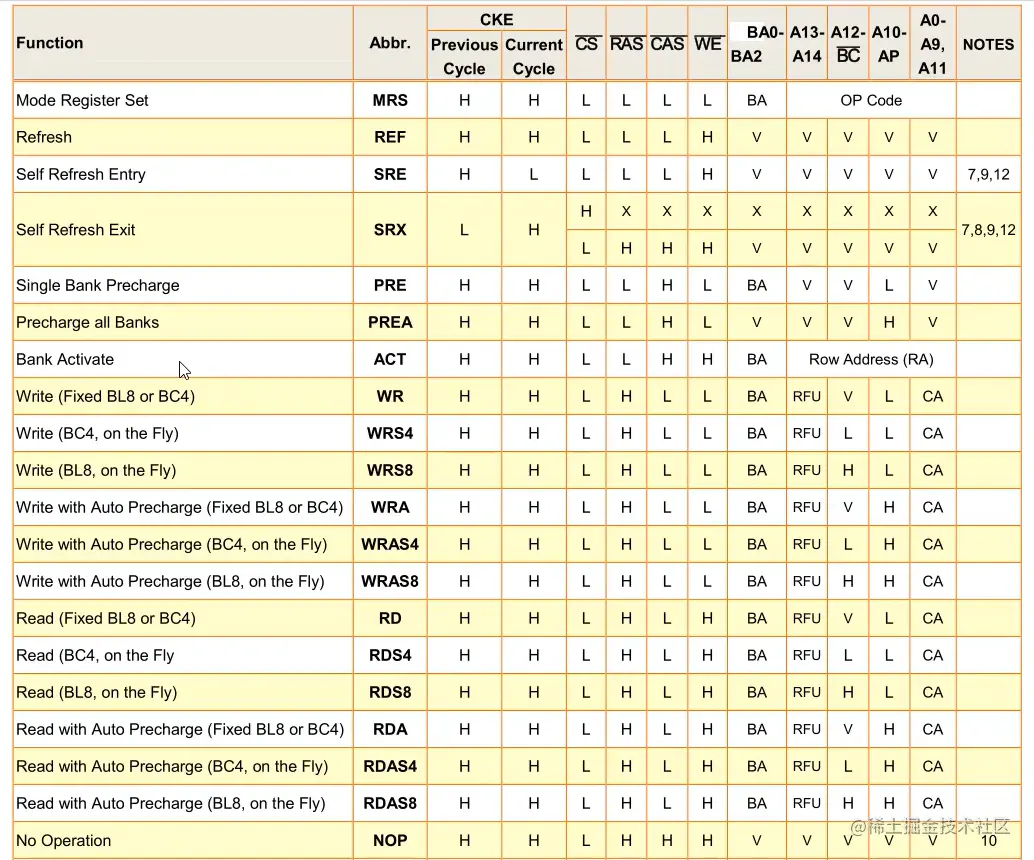
Task: Select the REF abbreviation cell
Action: (x=390, y=137)
